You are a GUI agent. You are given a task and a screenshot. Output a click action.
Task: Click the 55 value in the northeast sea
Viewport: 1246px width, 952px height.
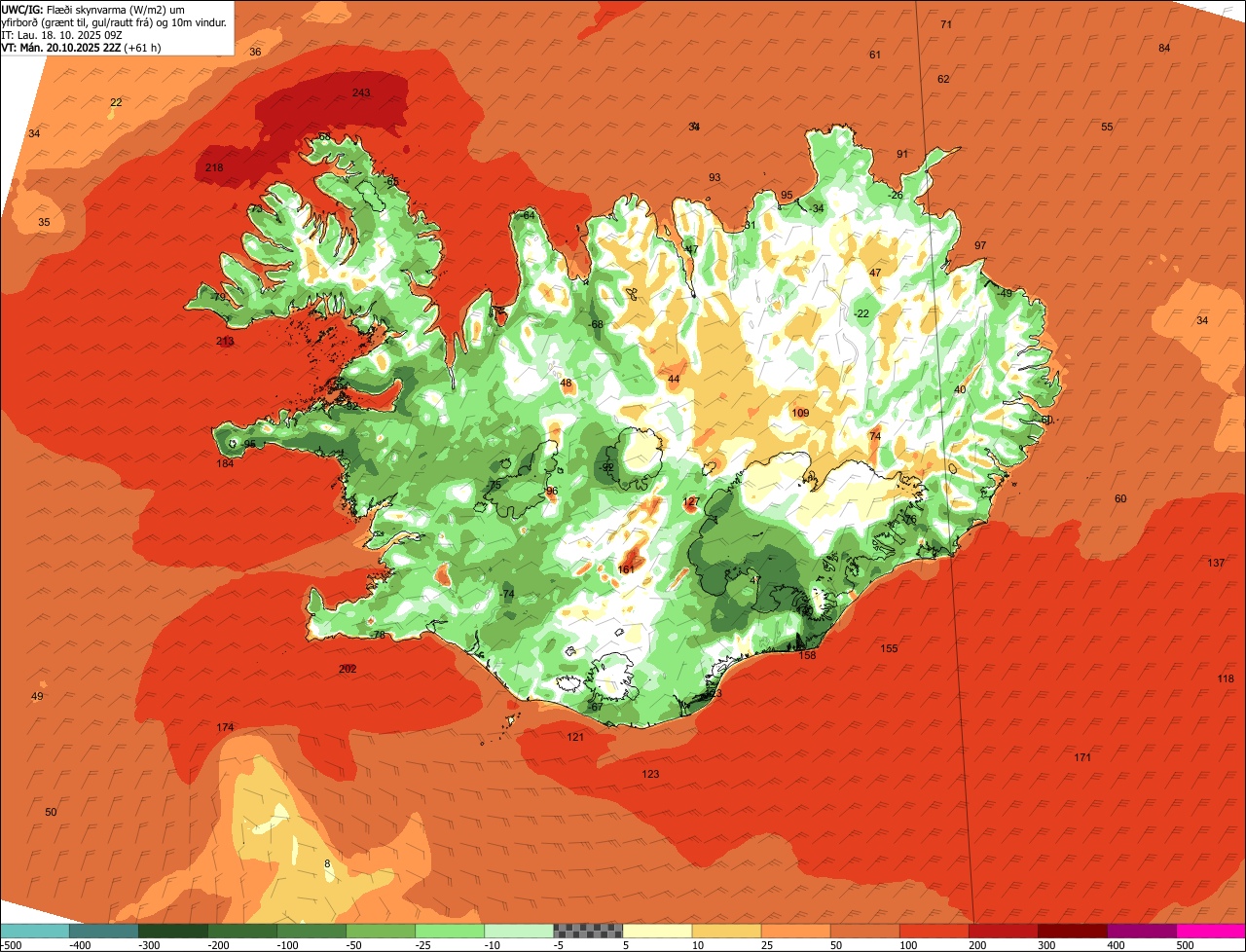1107,127
